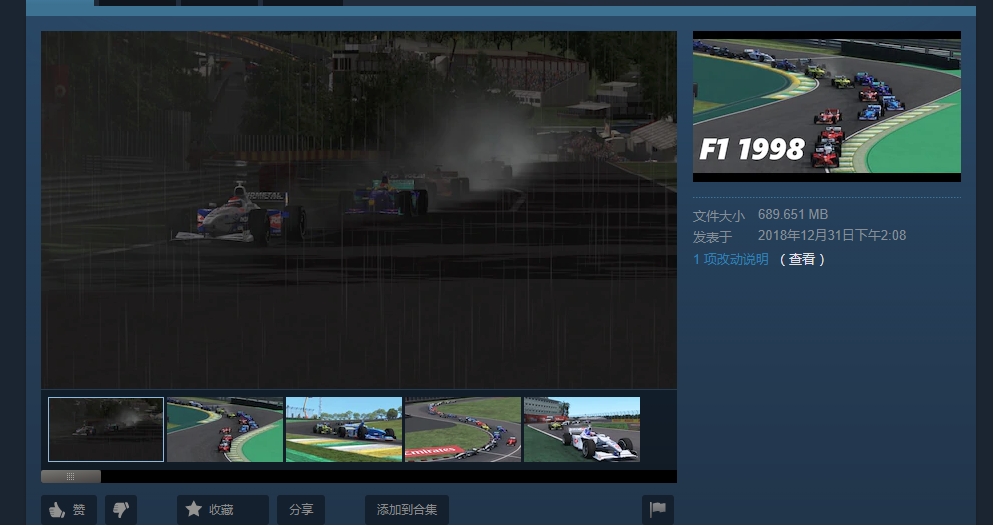Select the blue car on curb thumbnail

pyautogui.click(x=344, y=429)
